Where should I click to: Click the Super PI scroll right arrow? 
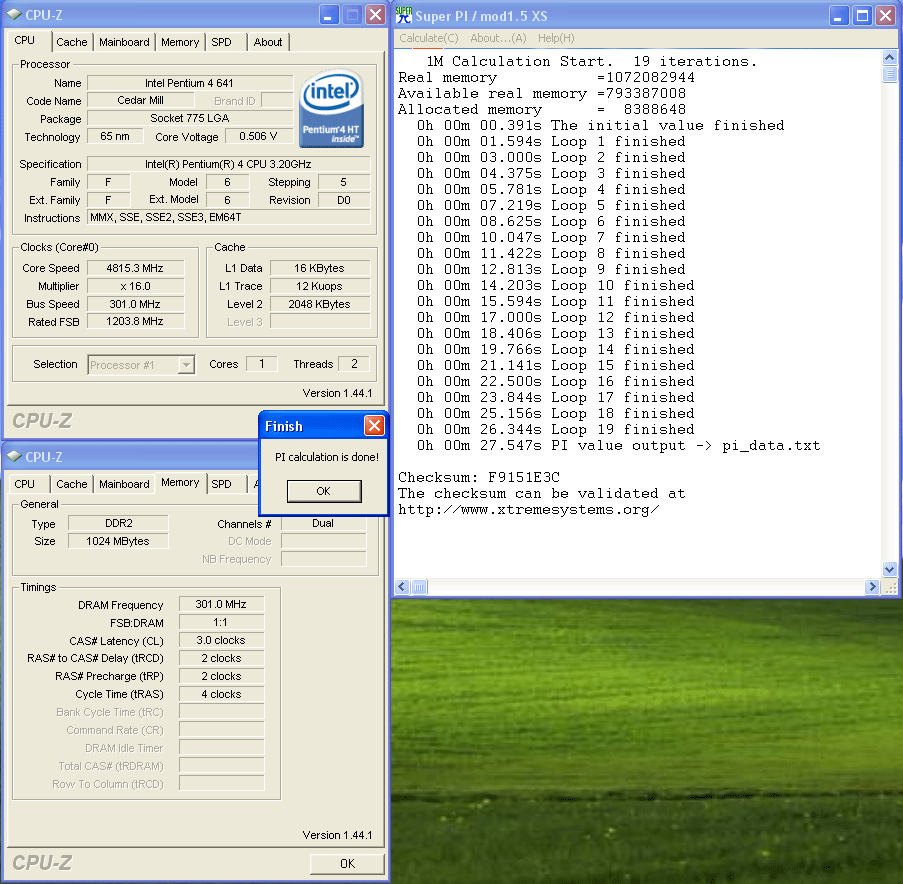click(x=872, y=587)
